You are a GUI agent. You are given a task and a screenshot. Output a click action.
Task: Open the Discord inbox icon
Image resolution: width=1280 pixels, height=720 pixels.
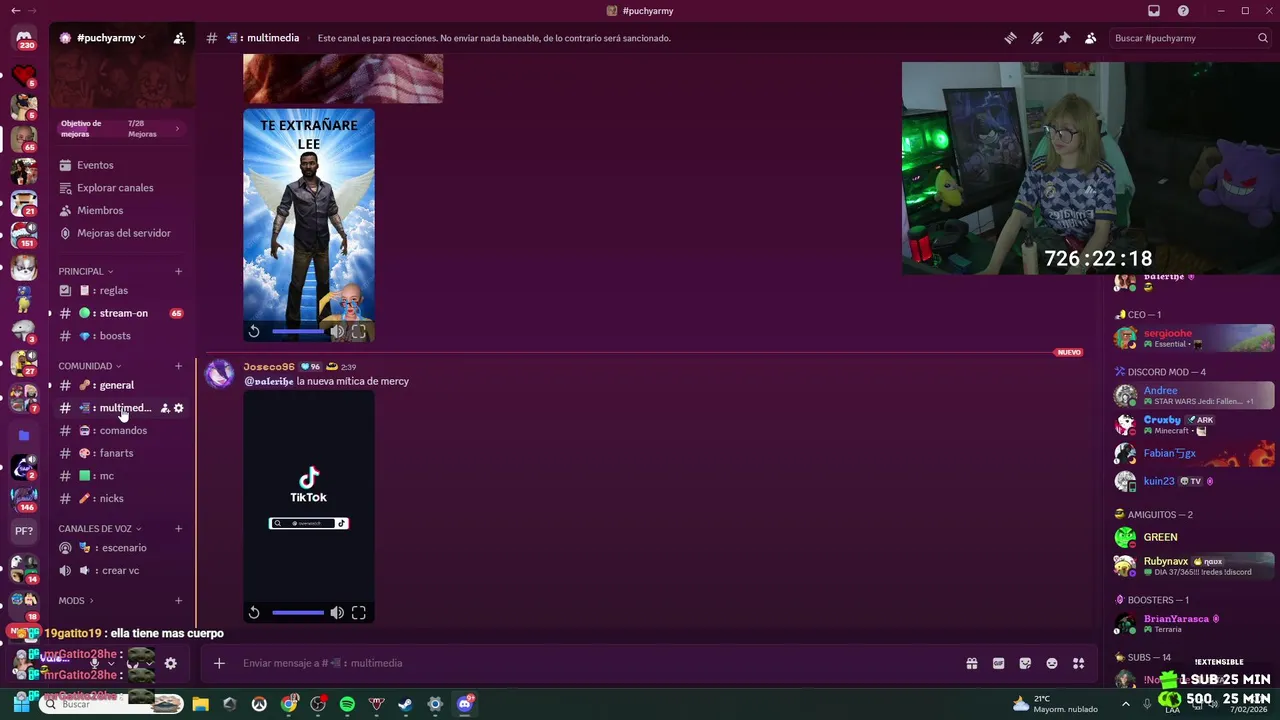coord(1154,11)
